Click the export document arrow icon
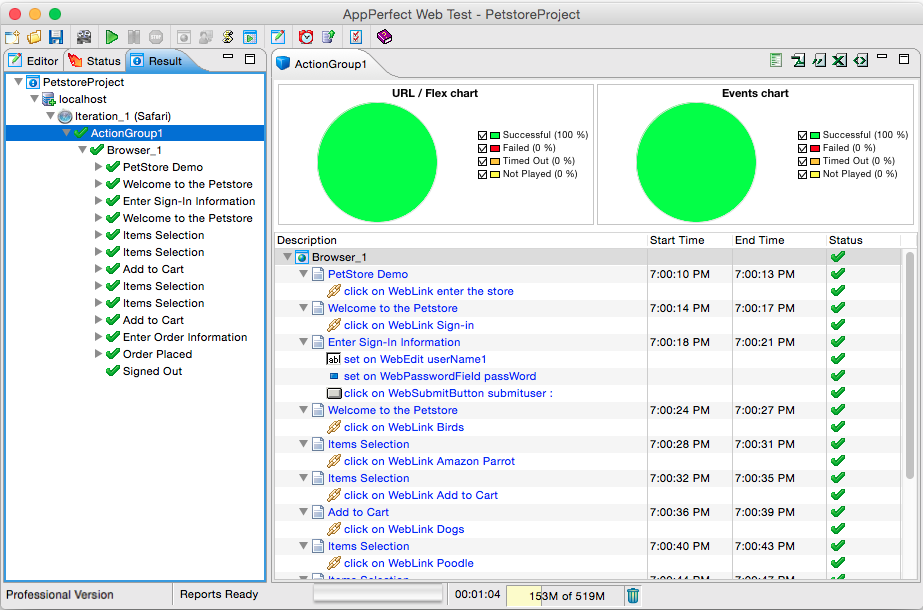Viewport: 923px width, 610px height. 328,37
